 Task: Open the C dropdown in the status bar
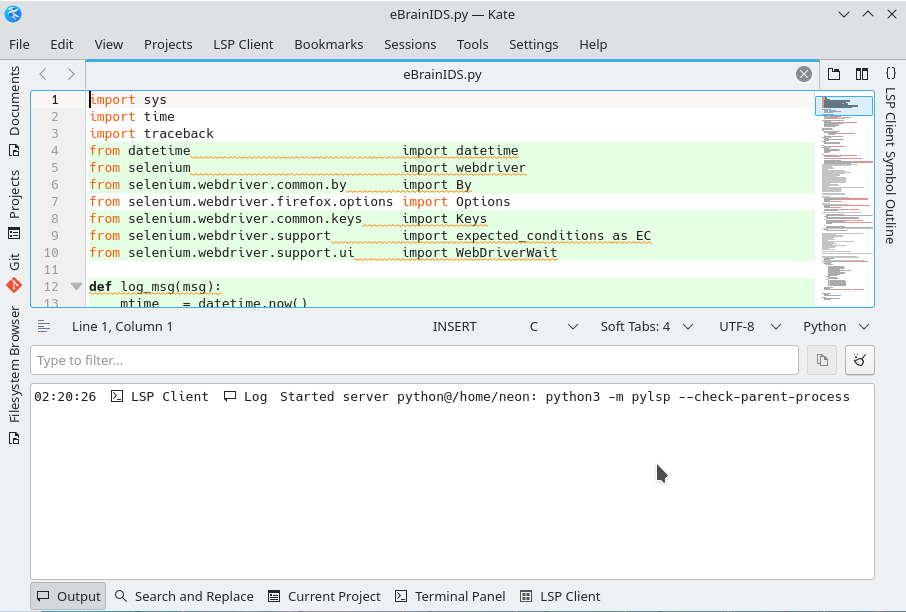tap(554, 327)
